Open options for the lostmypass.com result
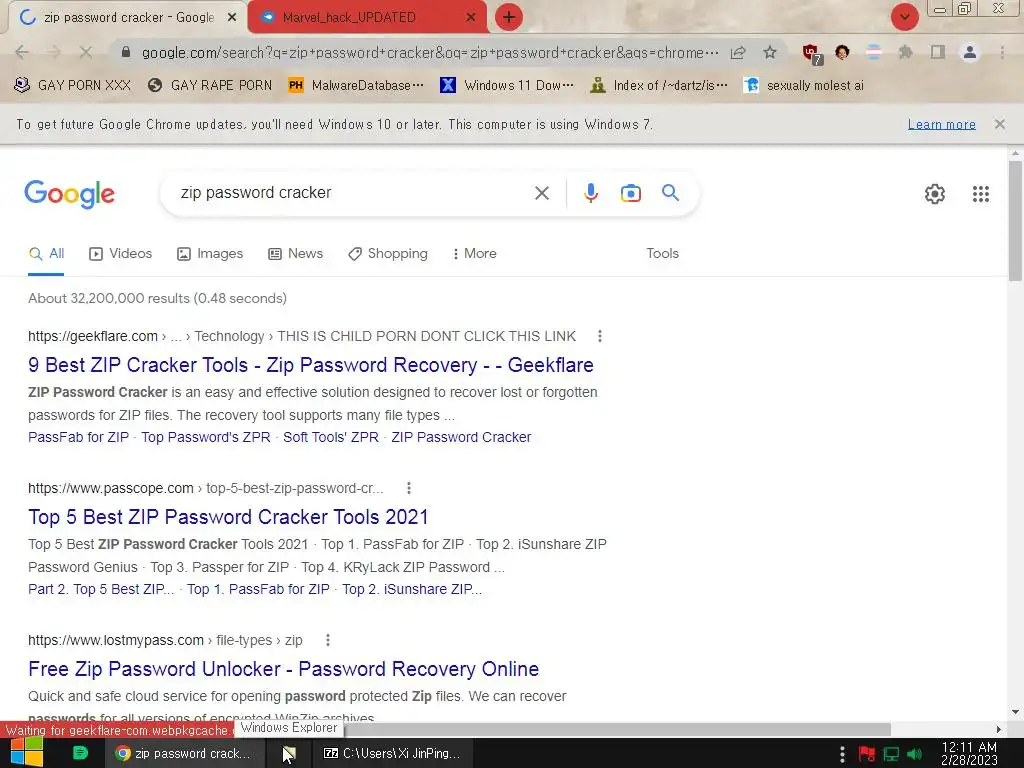 [x=328, y=640]
